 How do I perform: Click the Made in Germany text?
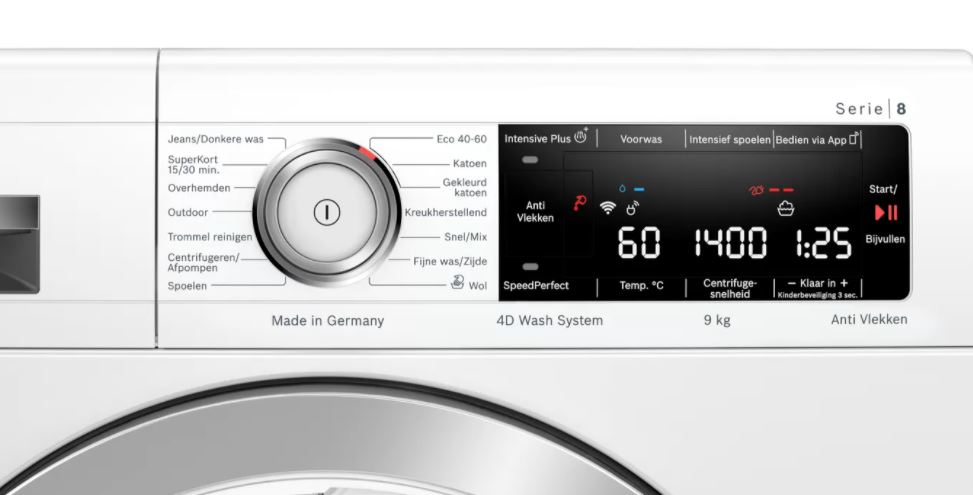[328, 321]
